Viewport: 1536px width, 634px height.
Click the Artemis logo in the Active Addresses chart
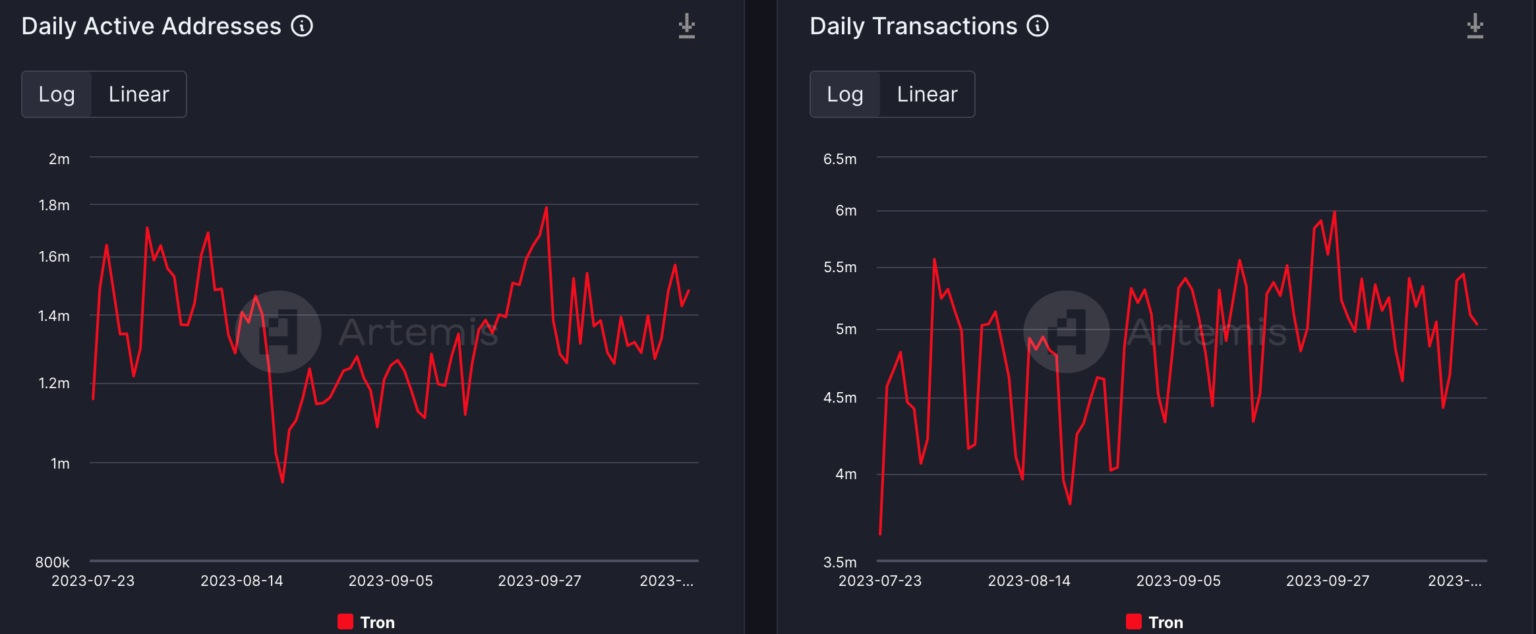tap(291, 331)
